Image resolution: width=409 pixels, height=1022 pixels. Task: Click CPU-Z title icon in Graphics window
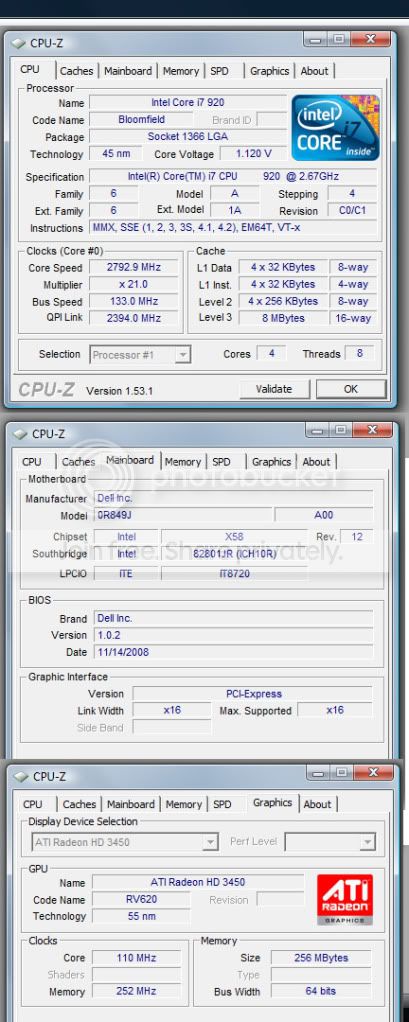22,776
